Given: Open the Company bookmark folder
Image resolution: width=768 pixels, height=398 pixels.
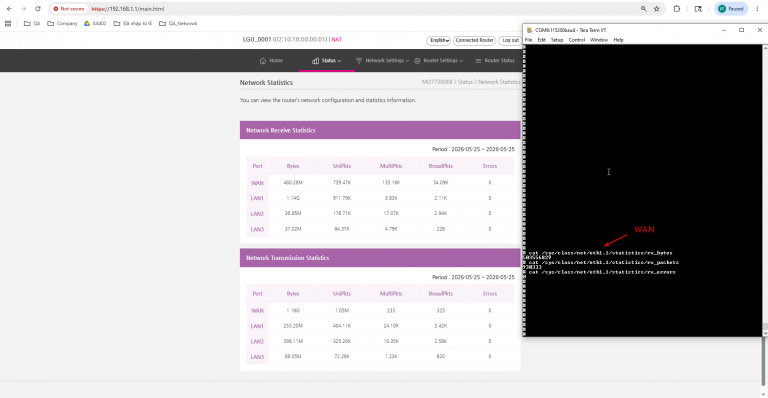Looking at the screenshot, I should tap(62, 23).
